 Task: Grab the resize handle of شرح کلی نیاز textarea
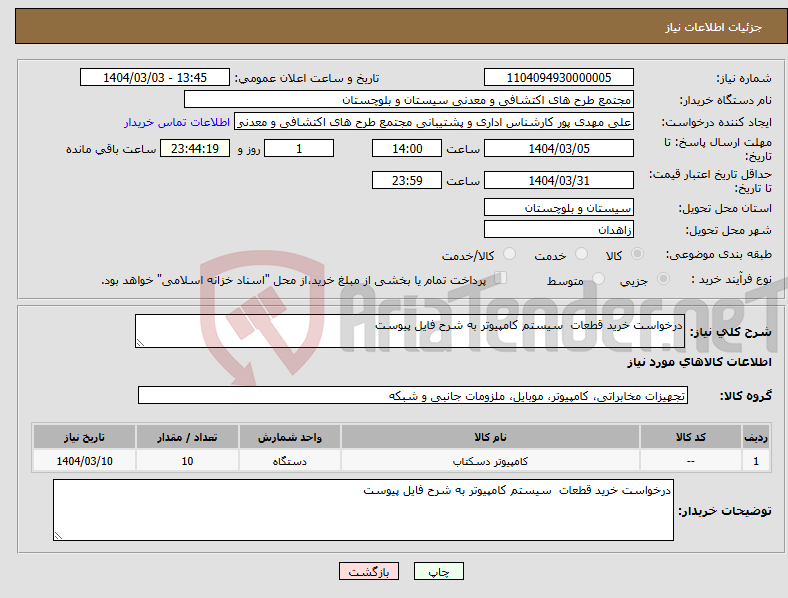coord(140,343)
